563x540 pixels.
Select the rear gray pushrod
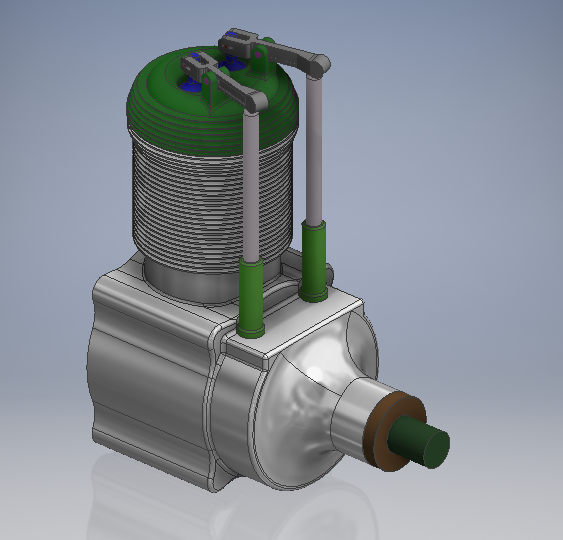314,151
